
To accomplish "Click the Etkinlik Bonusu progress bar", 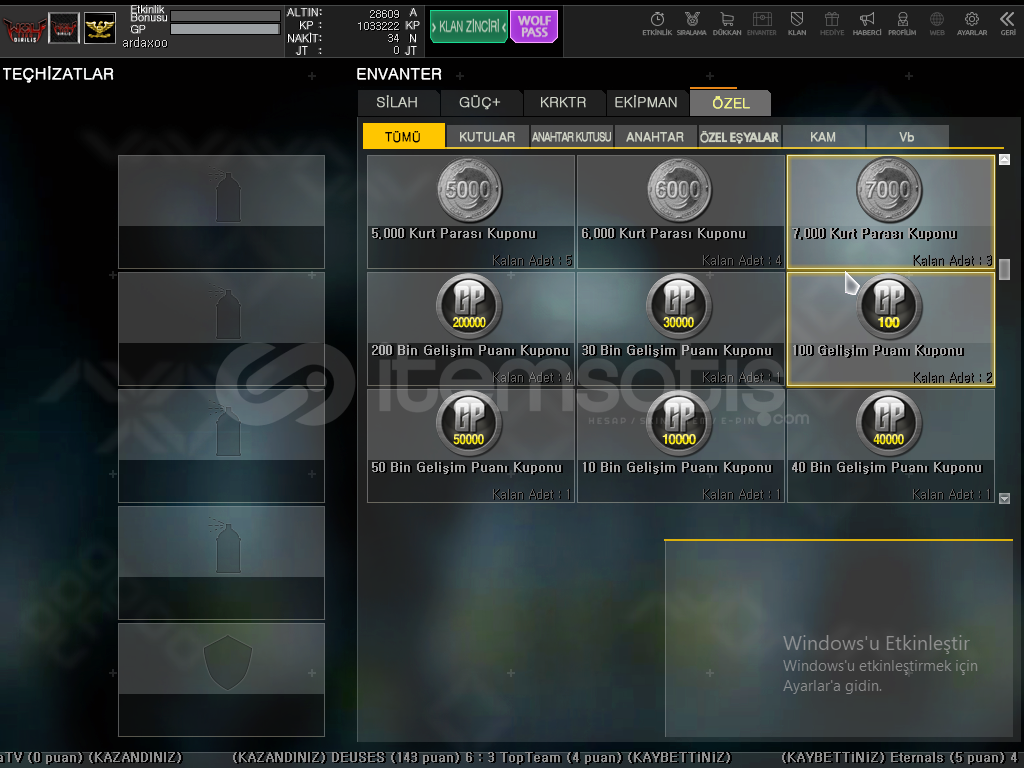I will 225,16.
